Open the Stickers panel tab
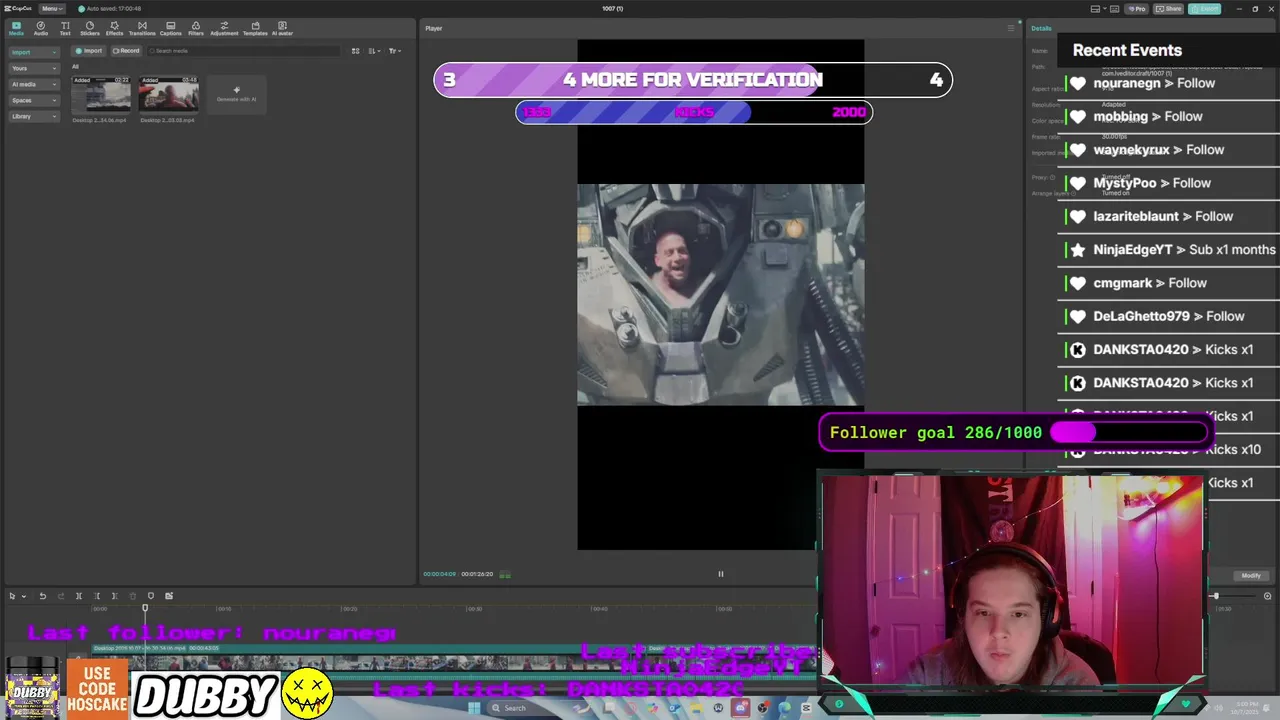The width and height of the screenshot is (1280, 720). [x=90, y=28]
